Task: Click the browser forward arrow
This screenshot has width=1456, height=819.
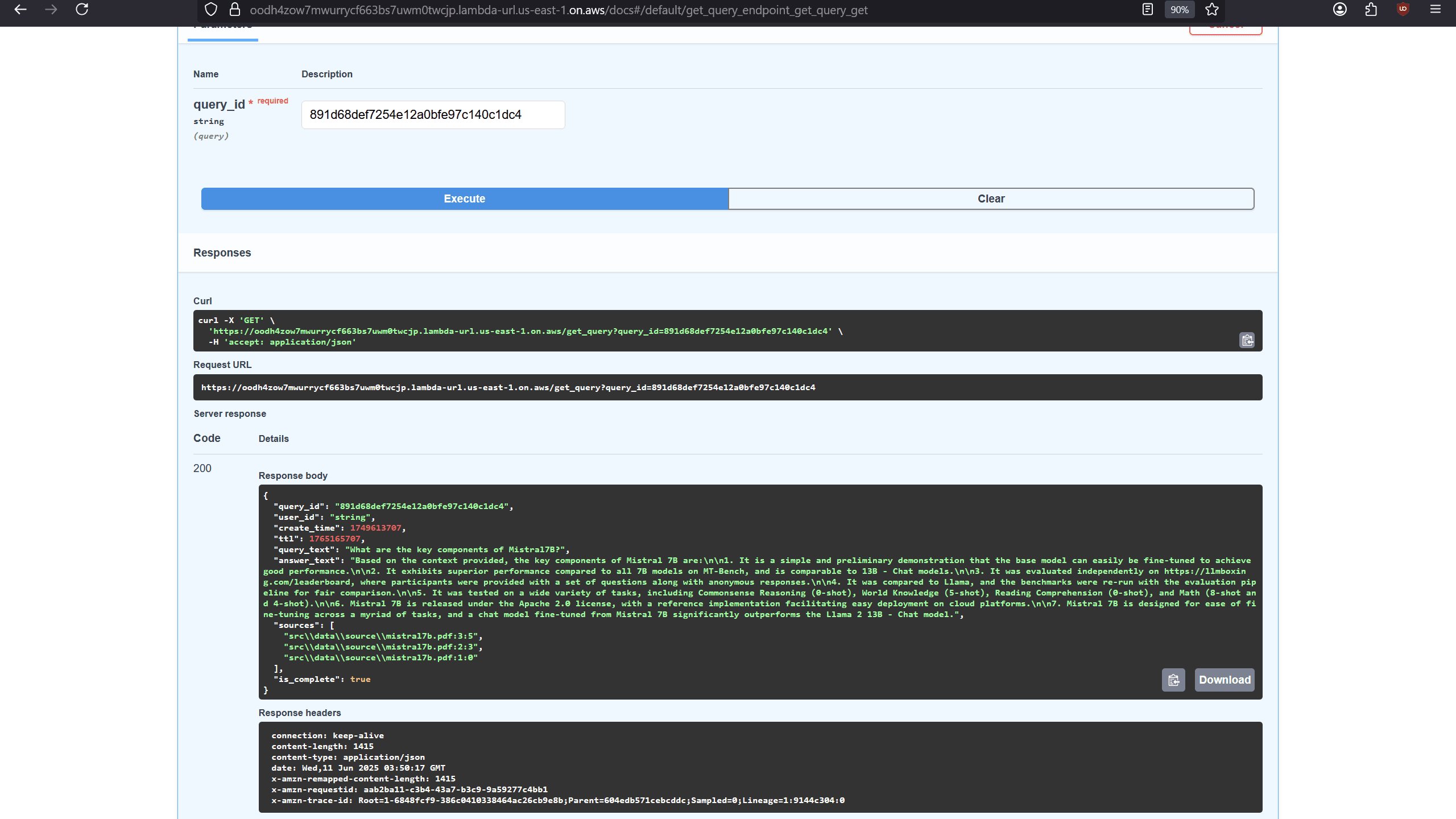Action: point(51,10)
